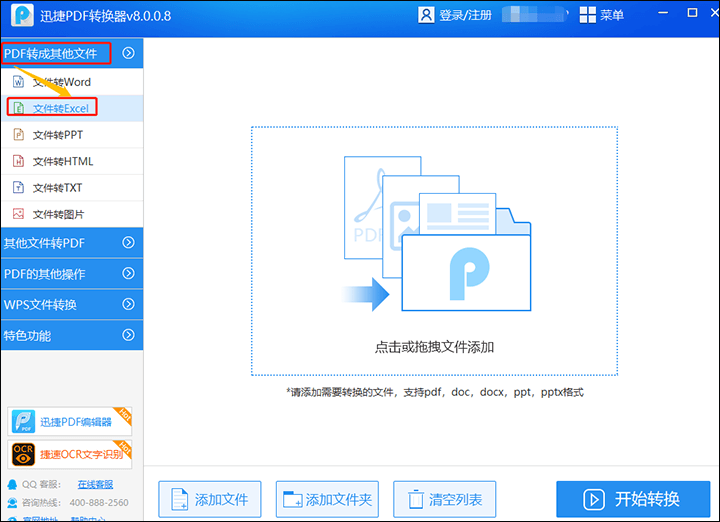The image size is (720, 522).
Task: Choose 文件转PPT option
Action: (x=58, y=135)
